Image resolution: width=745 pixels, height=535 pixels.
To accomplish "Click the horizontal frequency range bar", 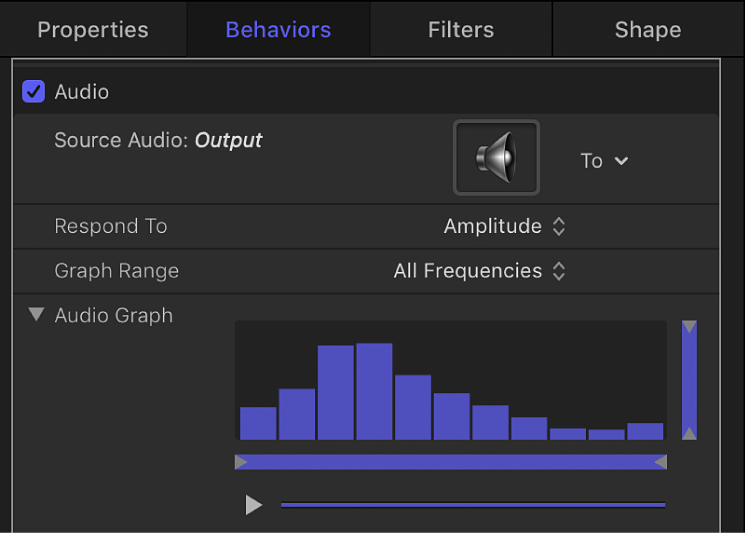I will 450,462.
